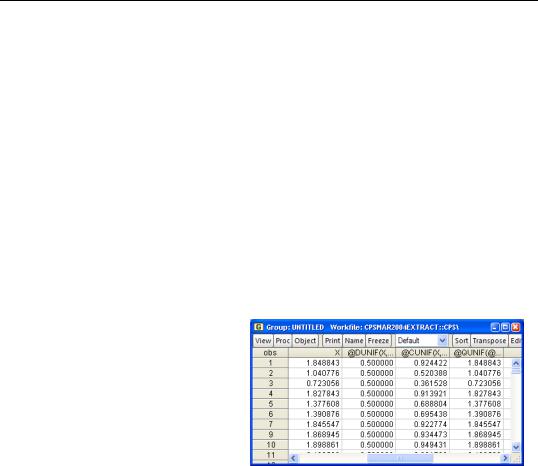538x466 pixels.
Task: Select row header for observation 1
Action: tap(270, 363)
